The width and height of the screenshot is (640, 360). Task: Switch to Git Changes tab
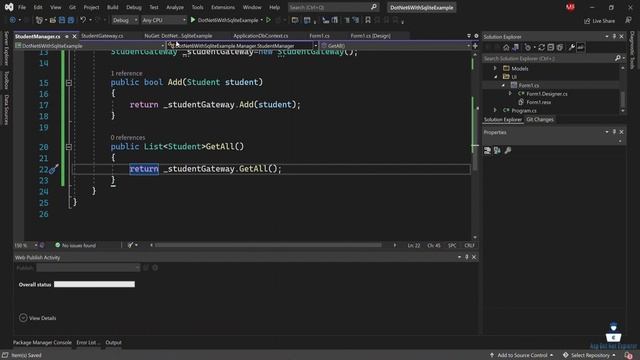point(540,120)
